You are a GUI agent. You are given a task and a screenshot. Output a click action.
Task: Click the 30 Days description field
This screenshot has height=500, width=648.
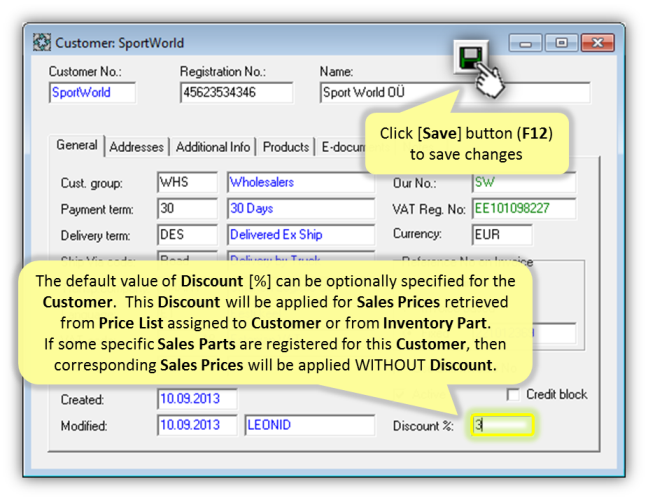tap(301, 208)
